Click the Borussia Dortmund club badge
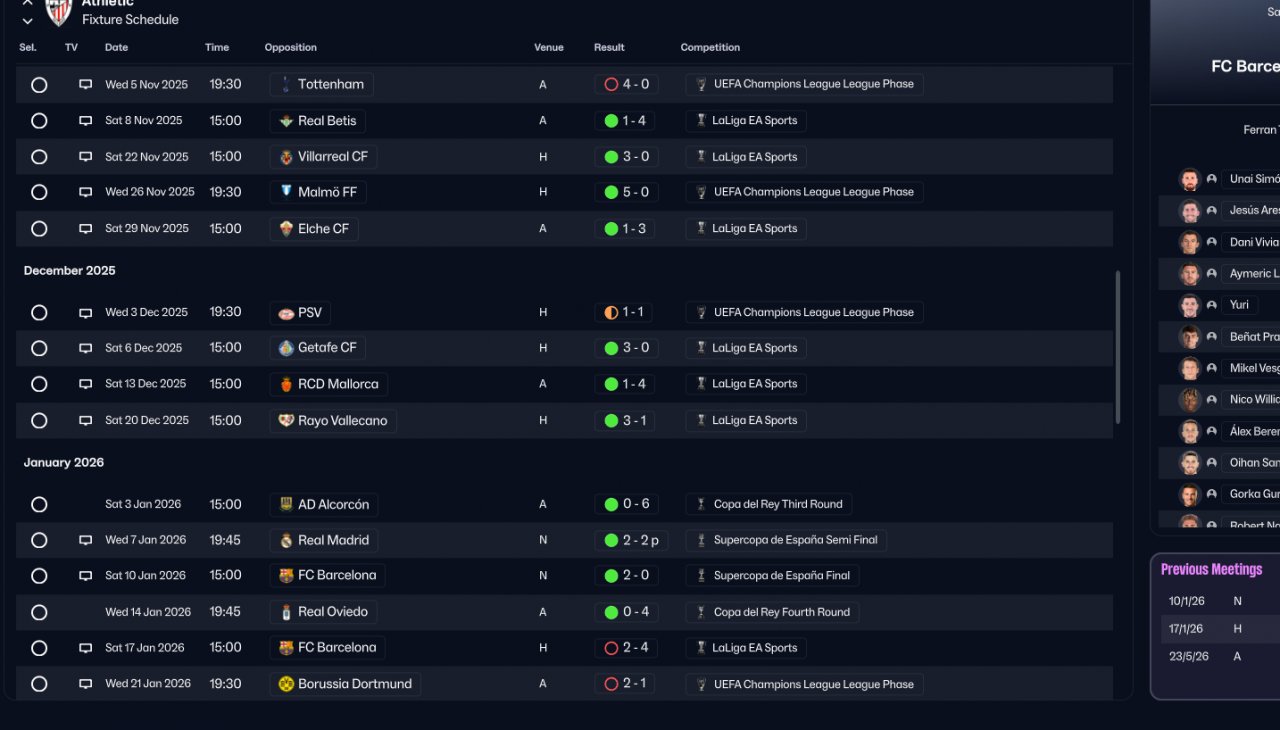Image resolution: width=1280 pixels, height=730 pixels. point(286,685)
